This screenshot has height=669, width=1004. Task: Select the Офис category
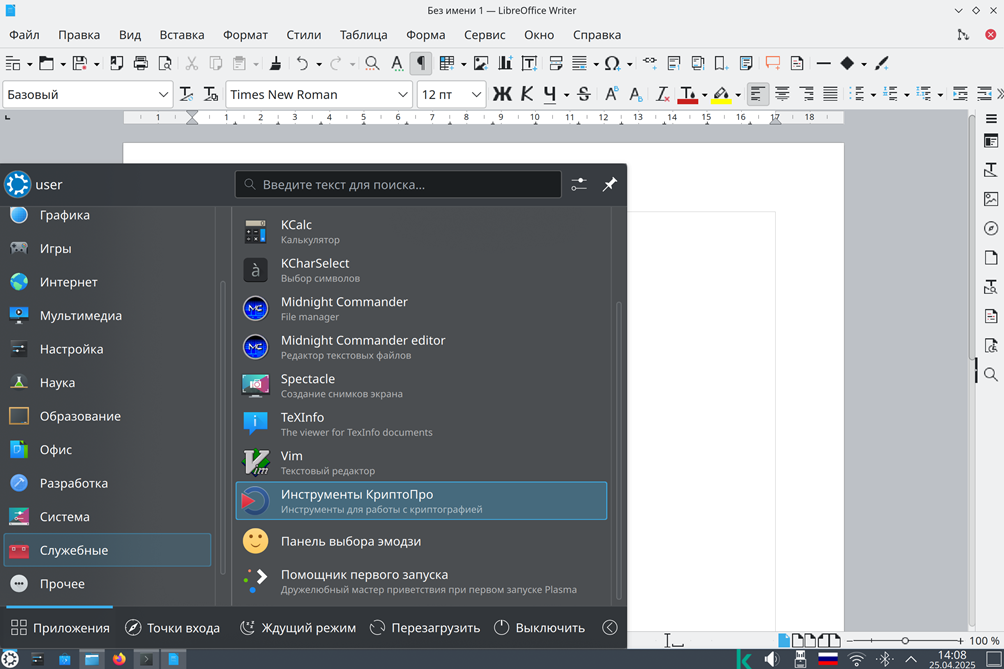tap(108, 449)
